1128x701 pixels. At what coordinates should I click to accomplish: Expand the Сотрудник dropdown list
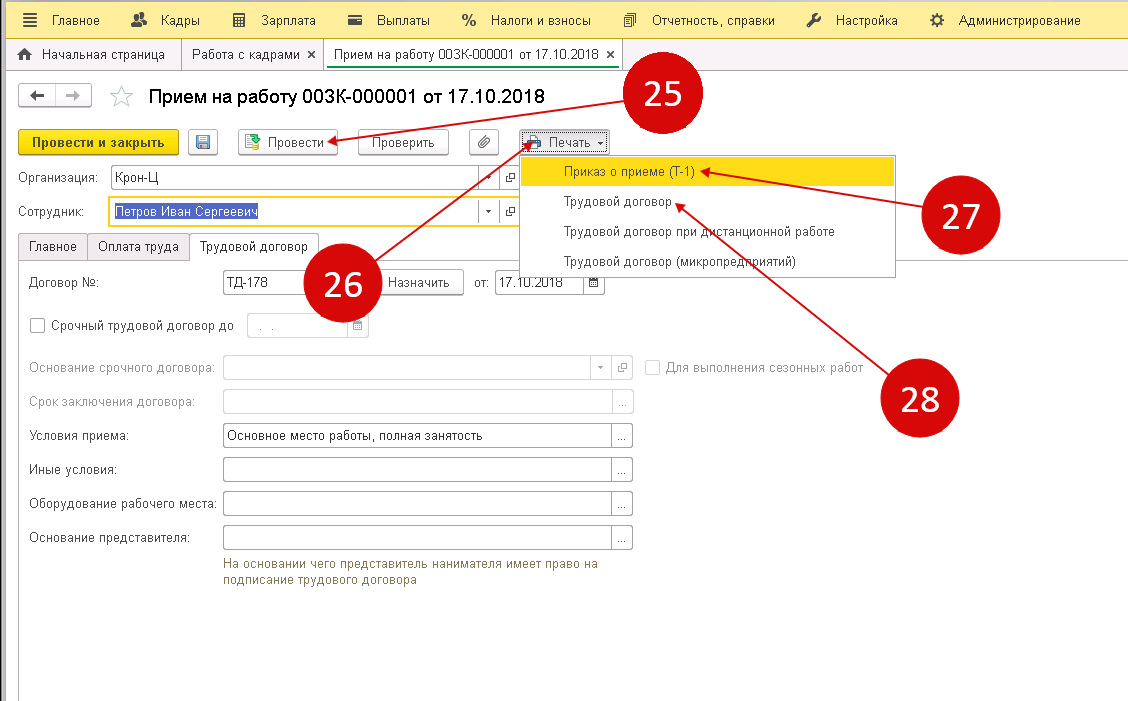tap(488, 212)
